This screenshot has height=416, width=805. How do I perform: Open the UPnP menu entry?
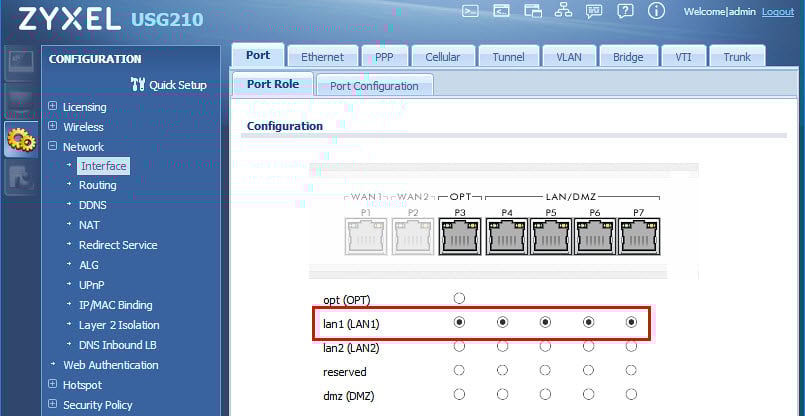[92, 285]
